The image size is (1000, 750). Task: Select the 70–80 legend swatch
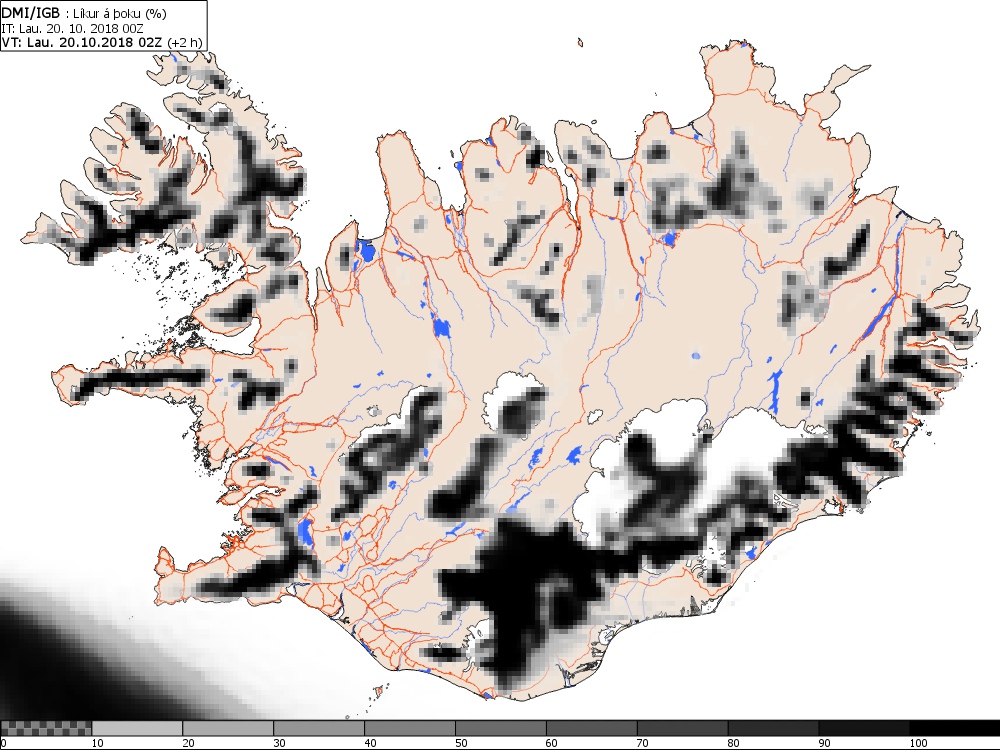tap(682, 728)
